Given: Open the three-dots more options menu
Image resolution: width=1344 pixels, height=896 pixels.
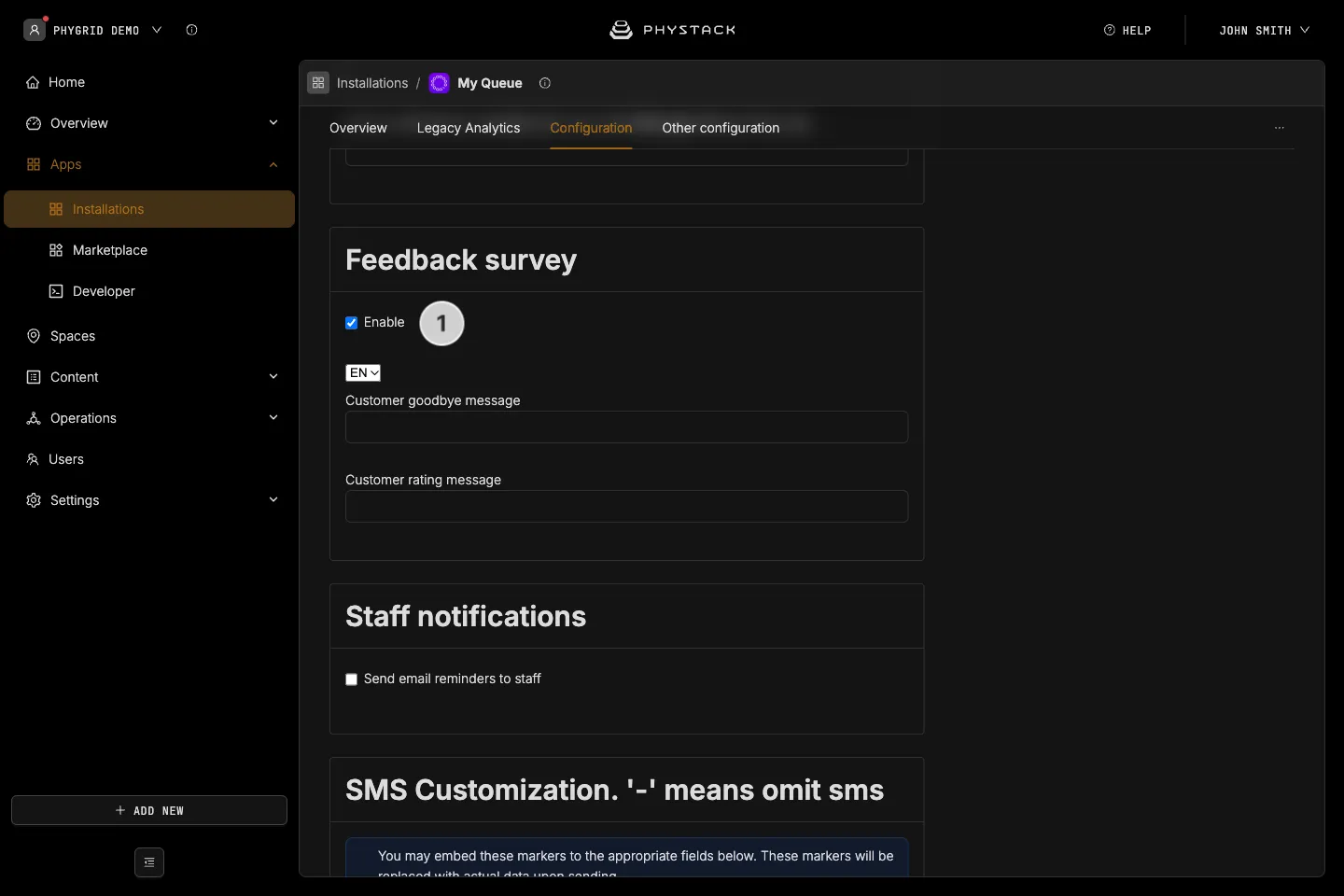Looking at the screenshot, I should pyautogui.click(x=1280, y=128).
